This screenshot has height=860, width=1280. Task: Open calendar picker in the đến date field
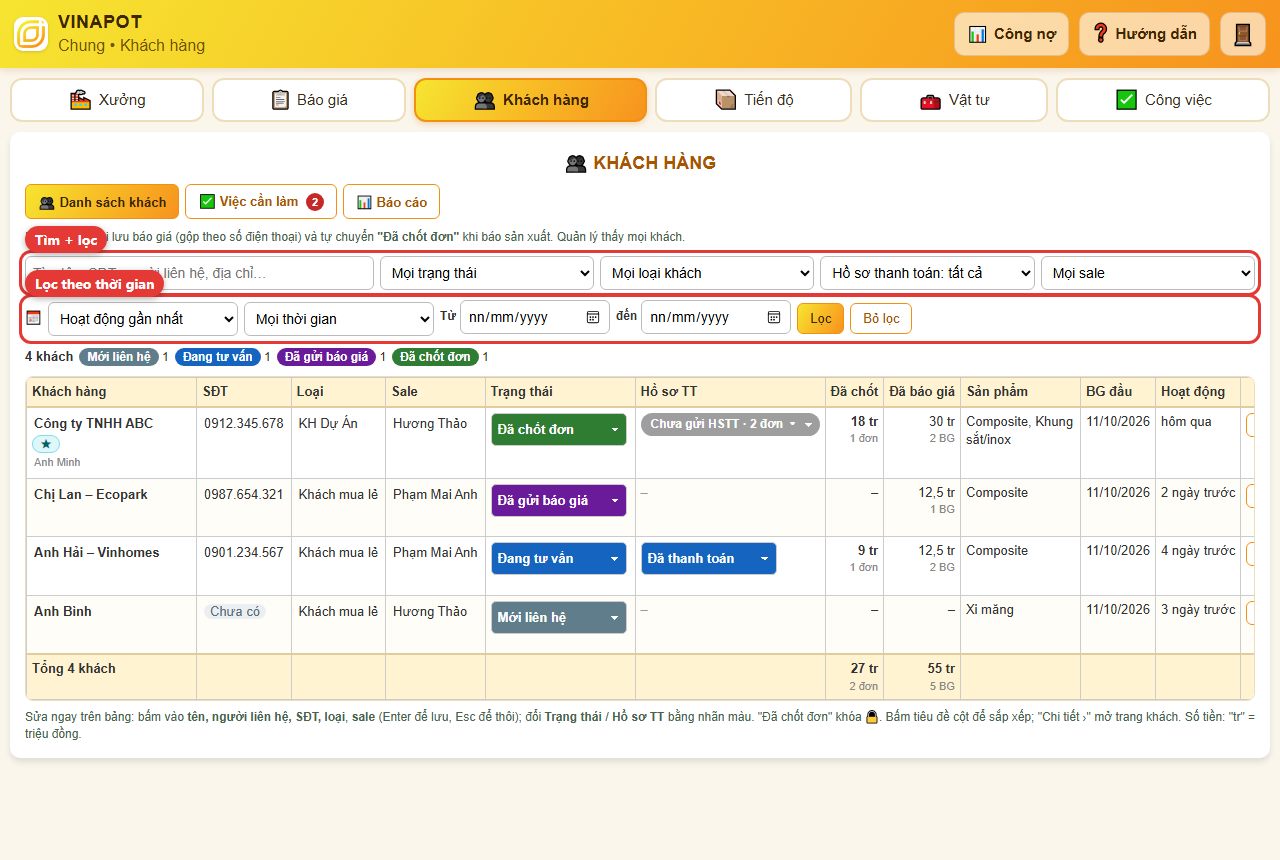tap(774, 317)
